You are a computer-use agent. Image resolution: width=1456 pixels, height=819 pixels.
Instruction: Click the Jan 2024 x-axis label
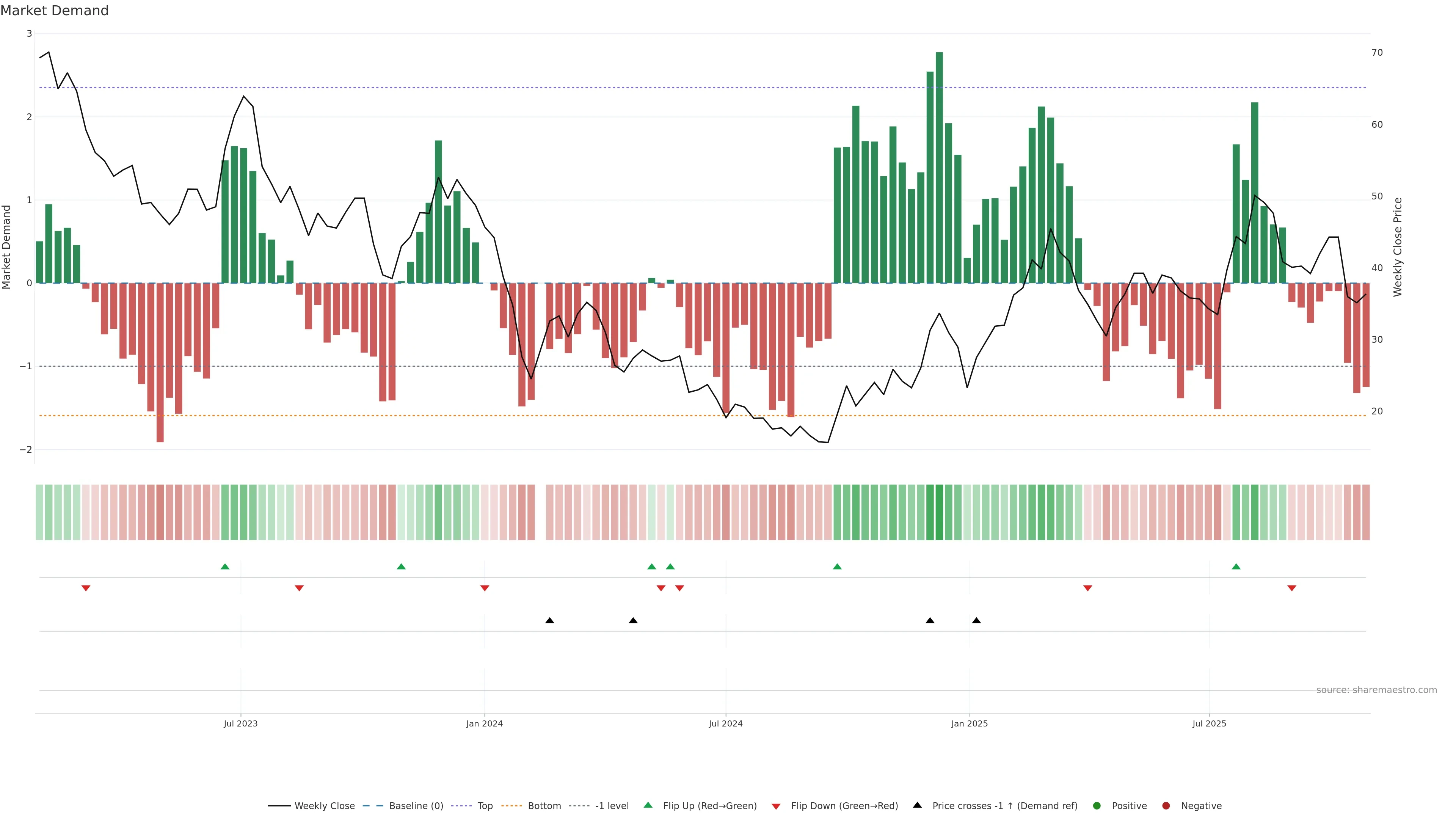tap(485, 723)
